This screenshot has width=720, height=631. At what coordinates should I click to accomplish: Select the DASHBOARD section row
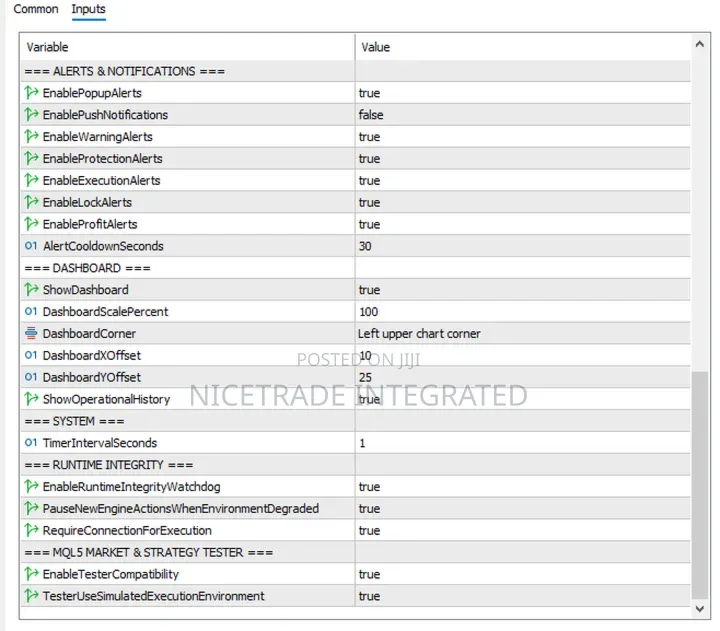click(355, 268)
